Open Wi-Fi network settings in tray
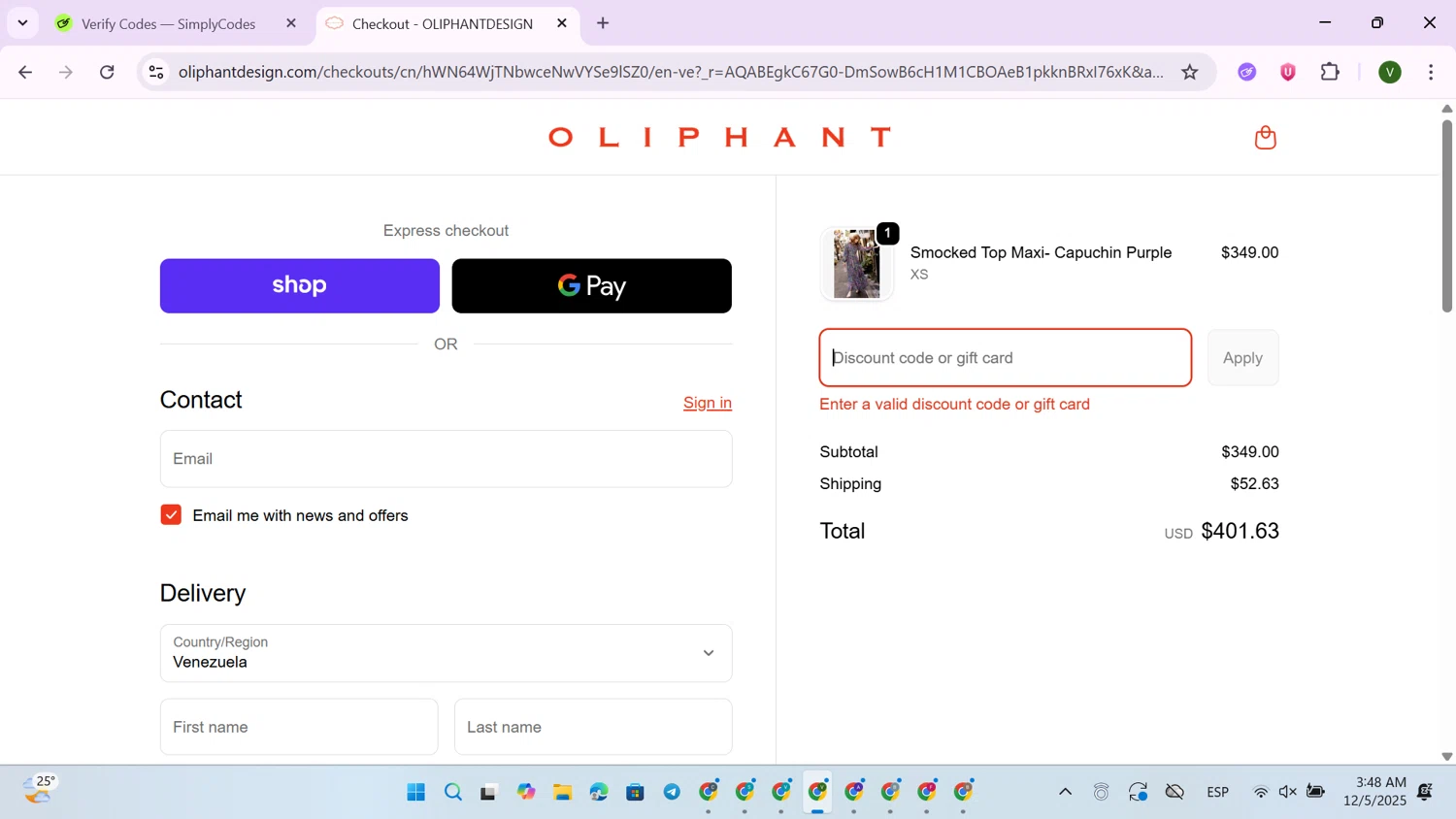This screenshot has height=819, width=1456. click(1261, 792)
